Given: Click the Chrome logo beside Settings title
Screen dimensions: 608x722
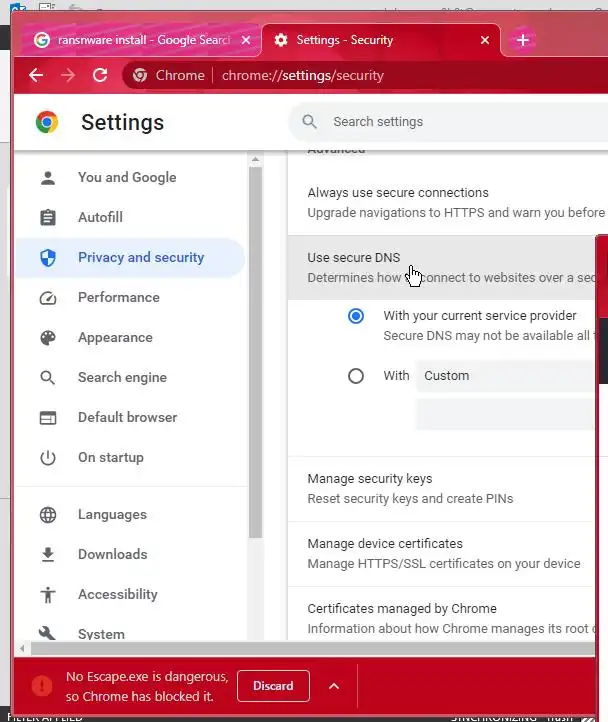Looking at the screenshot, I should click(x=47, y=122).
